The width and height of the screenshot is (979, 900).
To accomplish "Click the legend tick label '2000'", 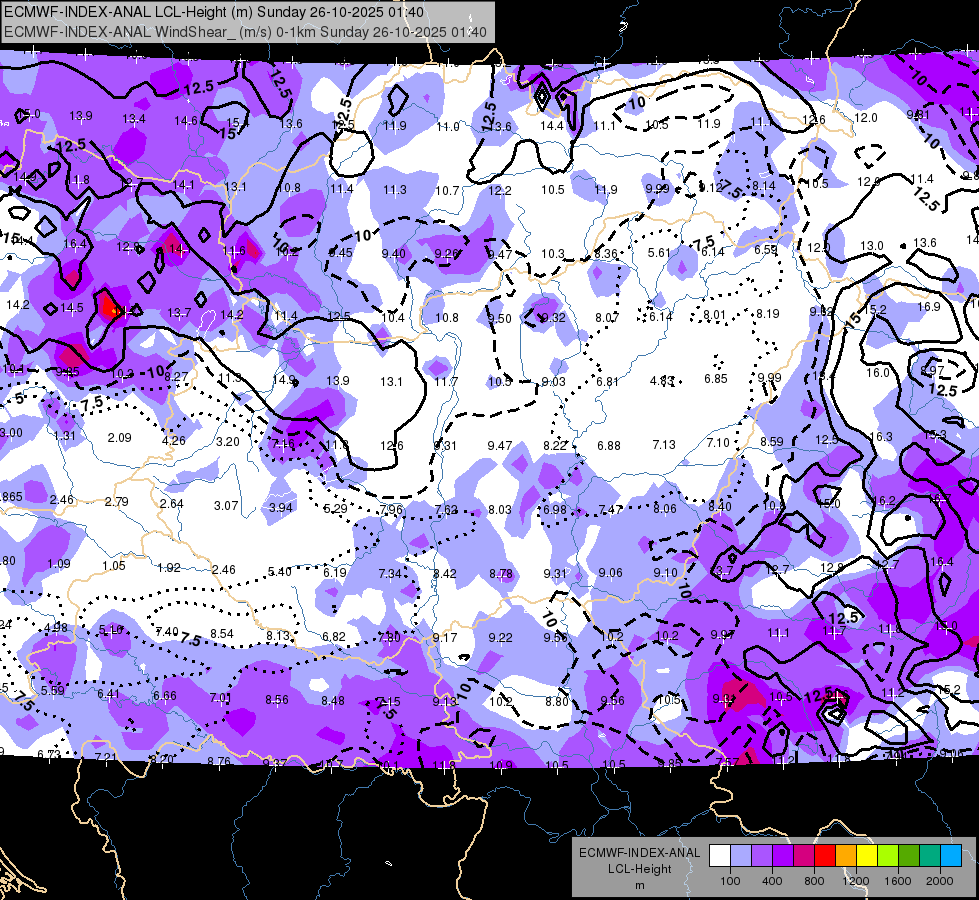I will coord(940,881).
